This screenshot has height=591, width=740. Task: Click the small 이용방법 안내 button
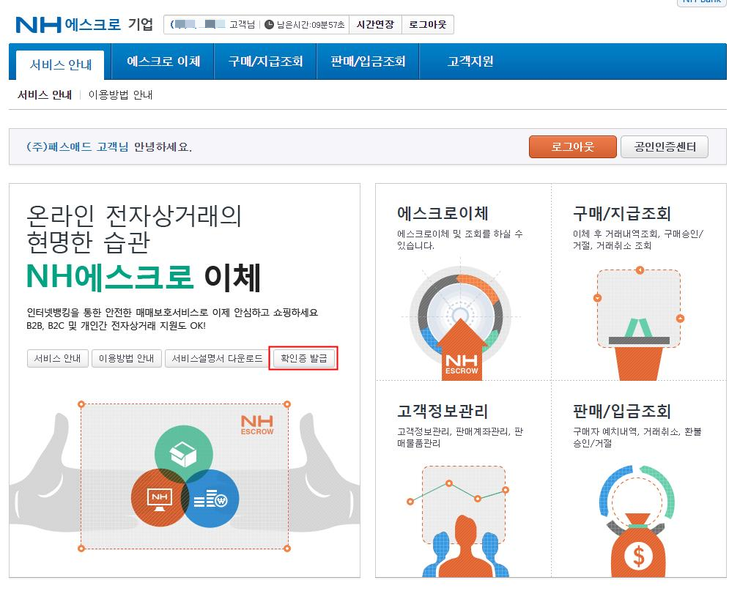(x=126, y=359)
